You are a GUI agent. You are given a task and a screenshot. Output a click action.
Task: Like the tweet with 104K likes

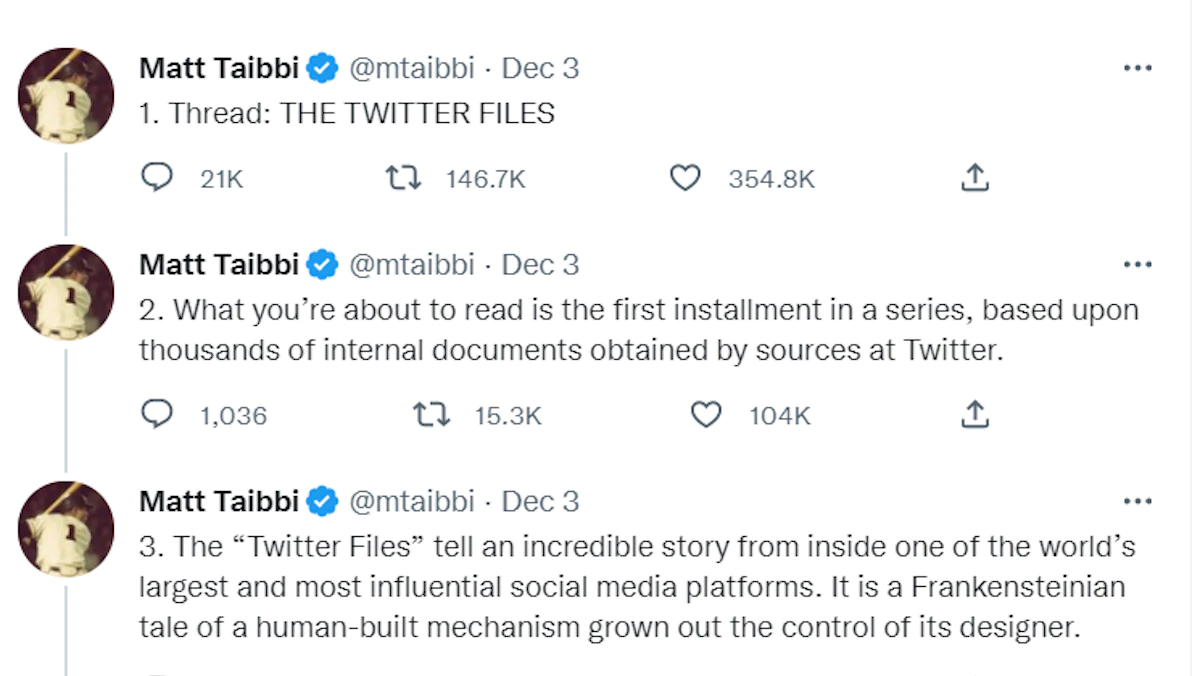[x=706, y=415]
